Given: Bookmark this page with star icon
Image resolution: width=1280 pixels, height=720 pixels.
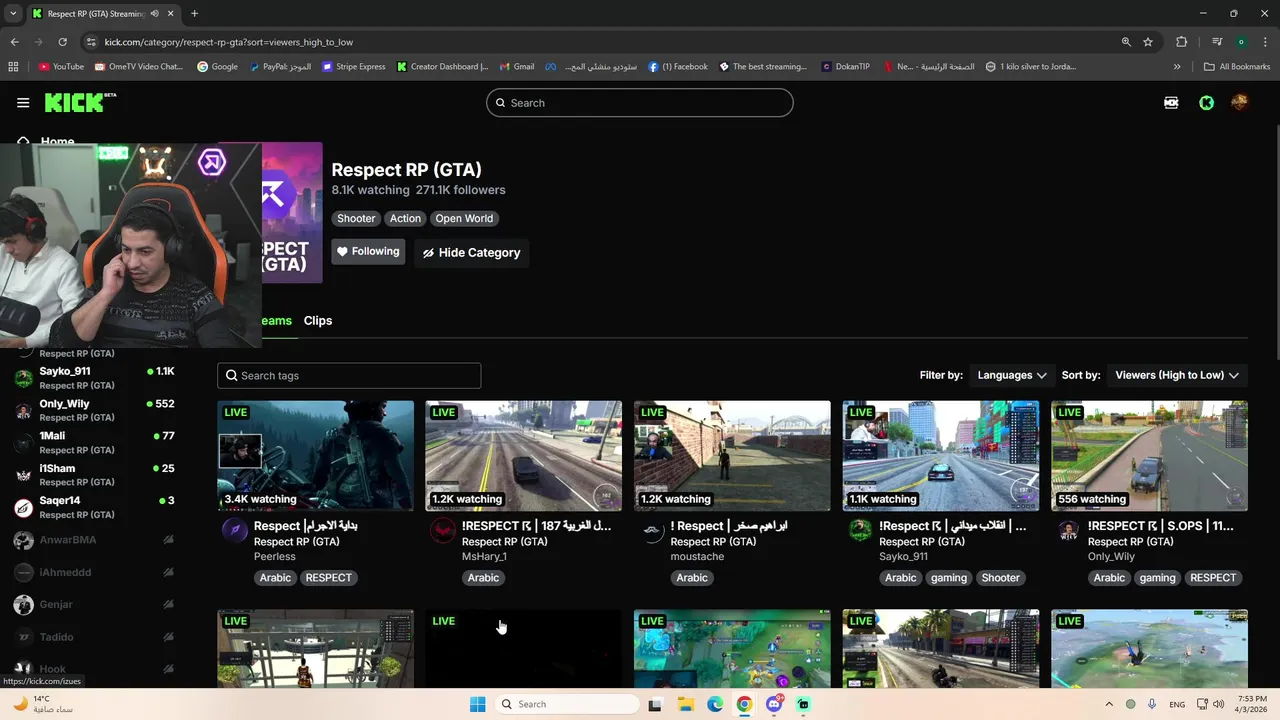Looking at the screenshot, I should click(x=1148, y=42).
